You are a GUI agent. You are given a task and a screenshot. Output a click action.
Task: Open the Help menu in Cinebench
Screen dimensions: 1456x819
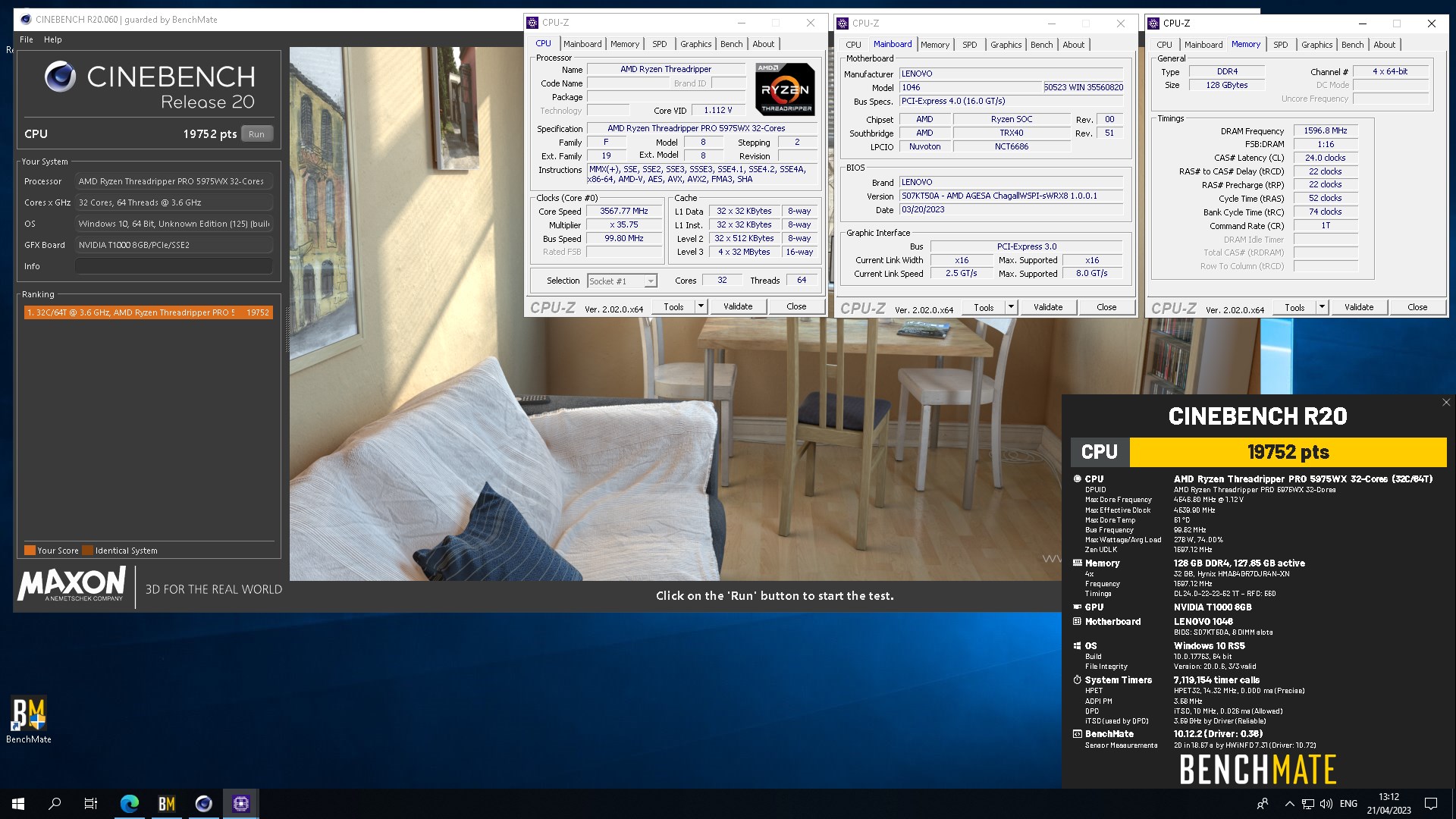(x=52, y=39)
